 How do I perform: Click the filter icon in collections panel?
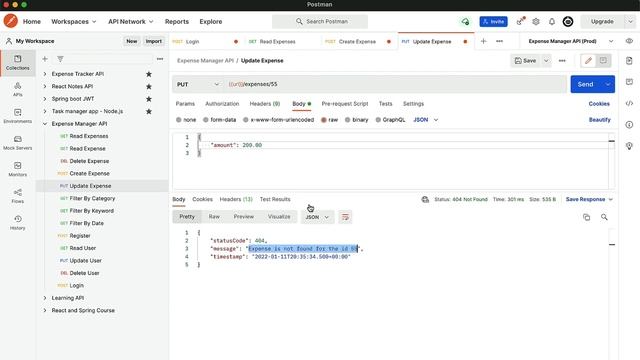pyautogui.click(x=60, y=59)
